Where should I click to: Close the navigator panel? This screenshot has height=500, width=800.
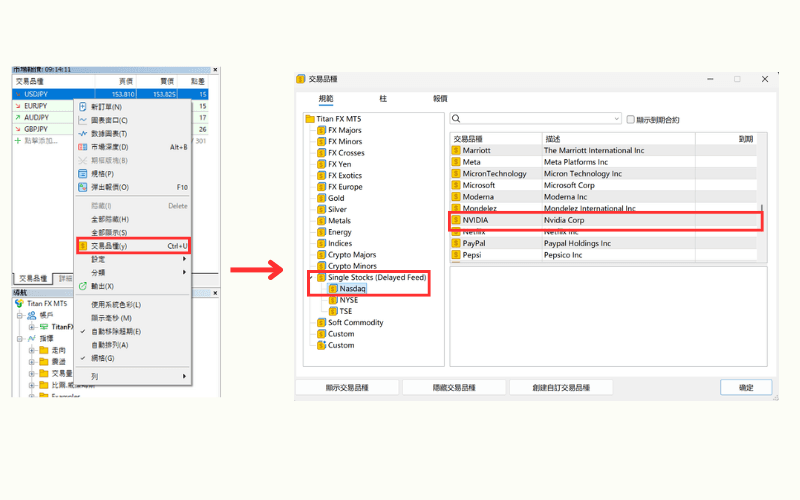[x=215, y=293]
